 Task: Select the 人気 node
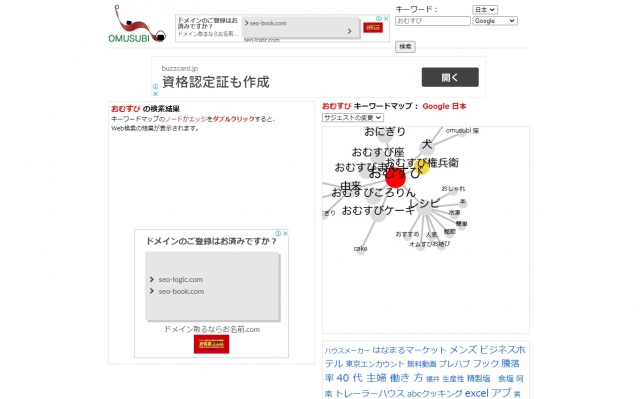431,235
